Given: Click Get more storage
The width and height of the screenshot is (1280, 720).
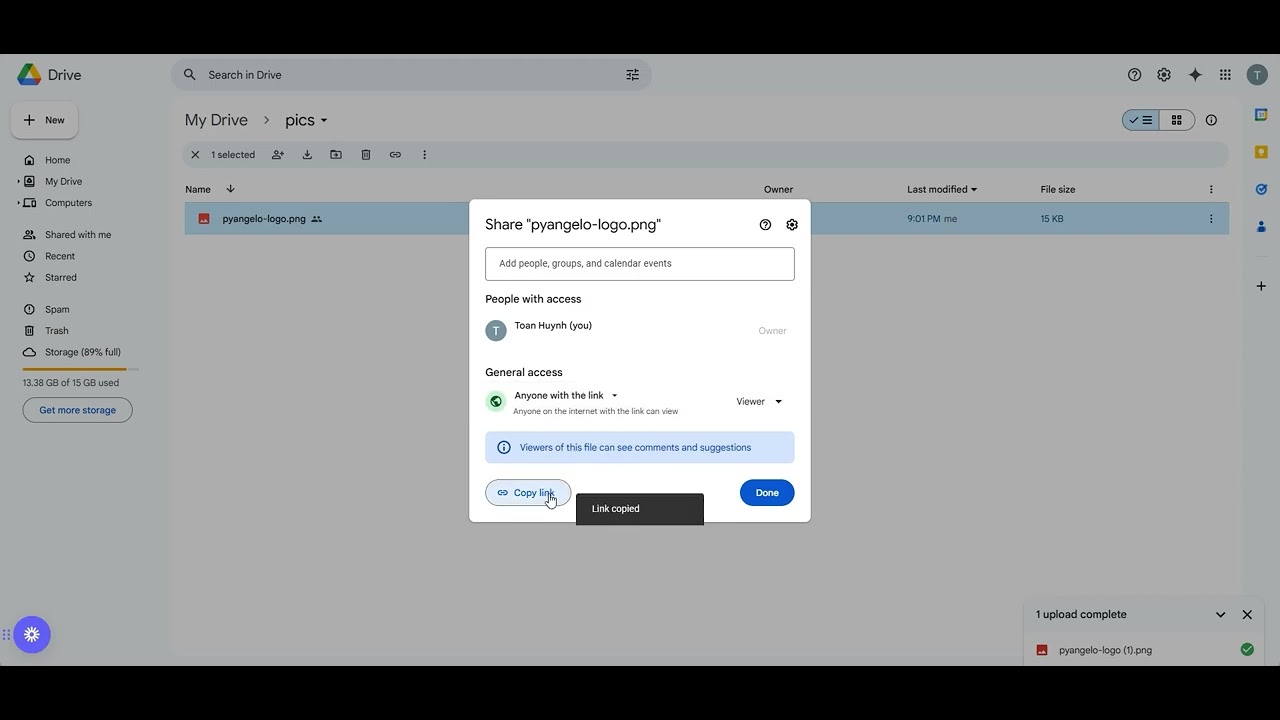Looking at the screenshot, I should tap(78, 410).
